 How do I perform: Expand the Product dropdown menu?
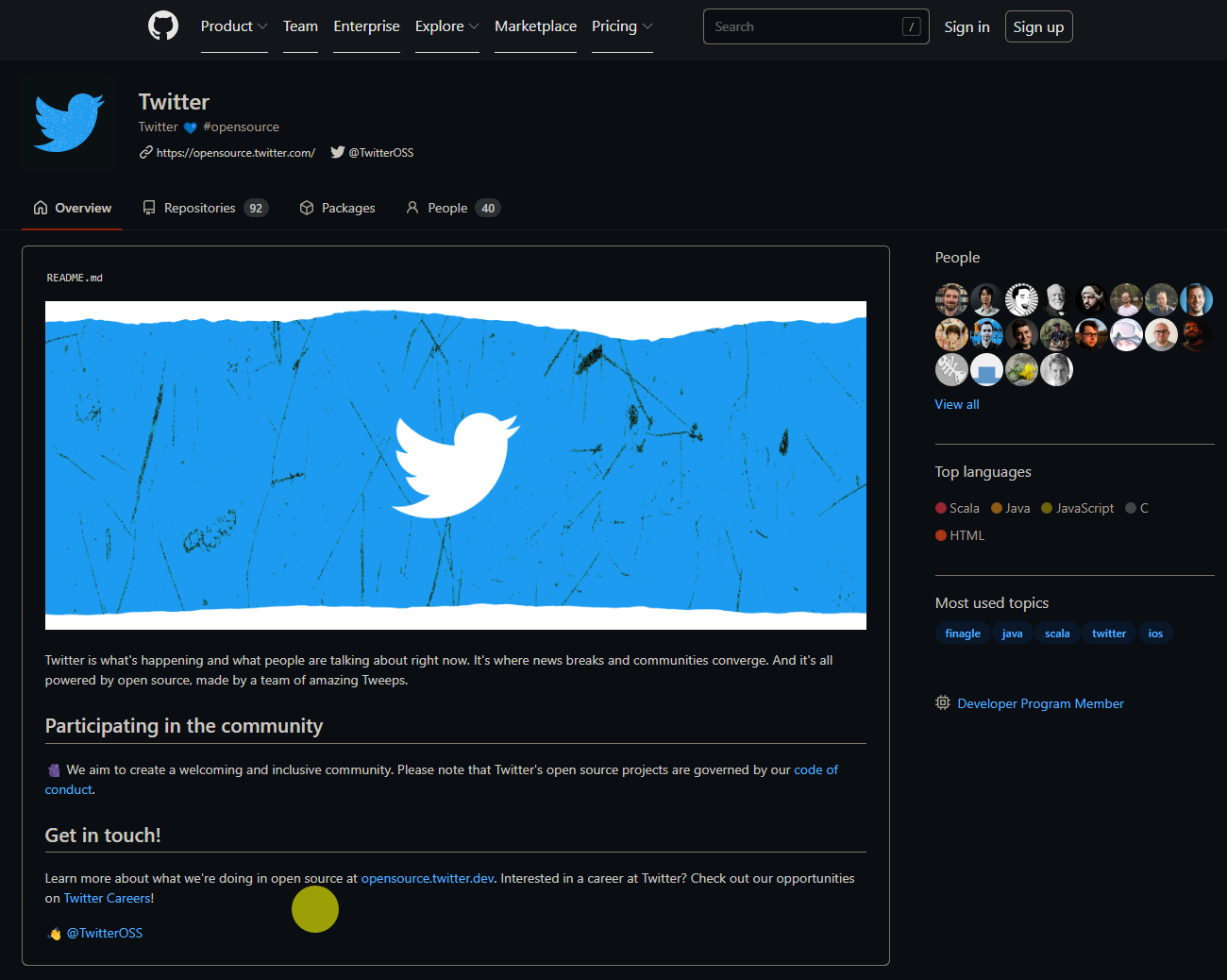pyautogui.click(x=234, y=26)
